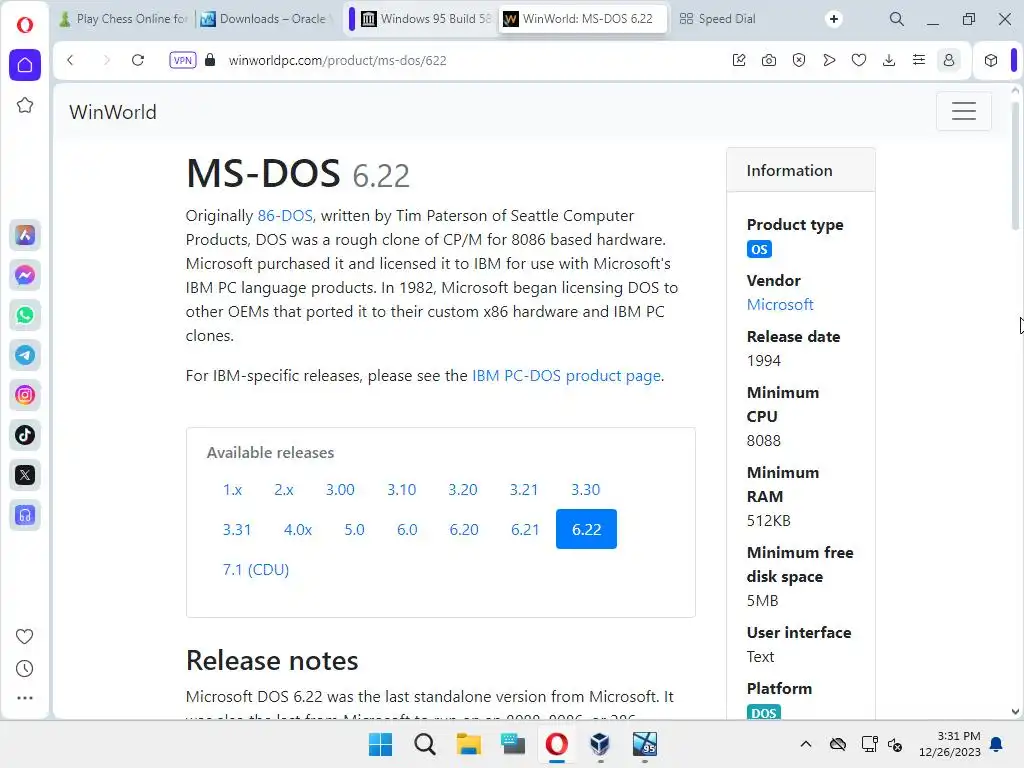Follow the 86-DOS link
The width and height of the screenshot is (1024, 768).
[285, 216]
